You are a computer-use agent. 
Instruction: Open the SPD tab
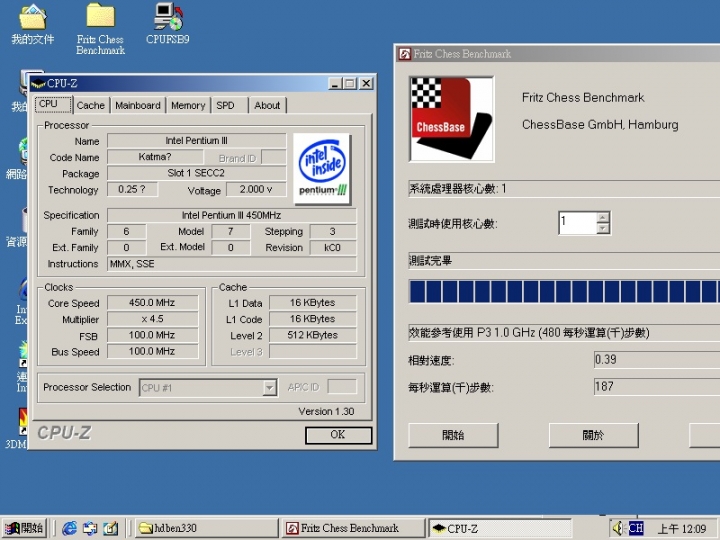[x=230, y=106]
